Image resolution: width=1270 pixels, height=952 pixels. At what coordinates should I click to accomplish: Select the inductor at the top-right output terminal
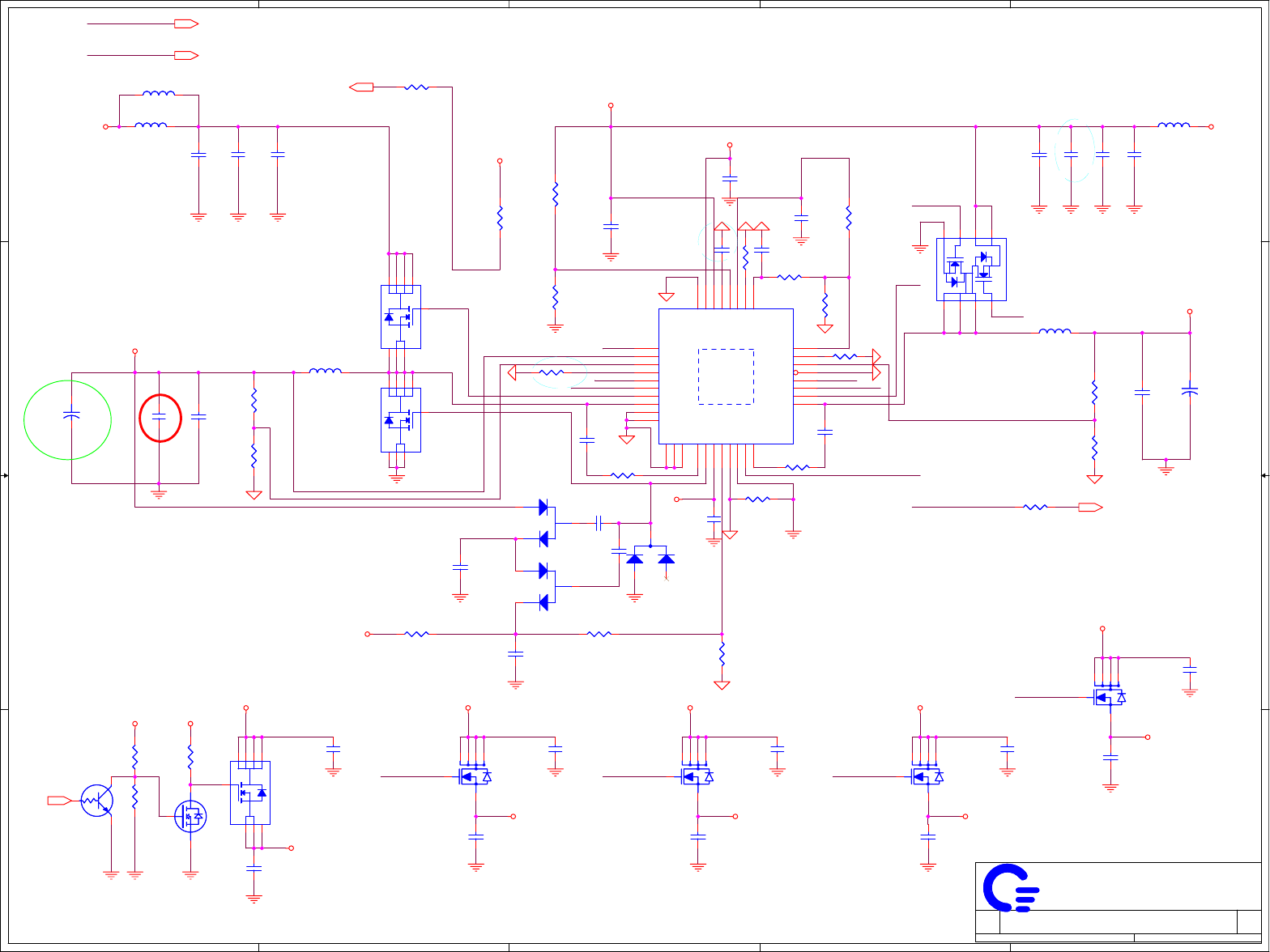[1174, 125]
